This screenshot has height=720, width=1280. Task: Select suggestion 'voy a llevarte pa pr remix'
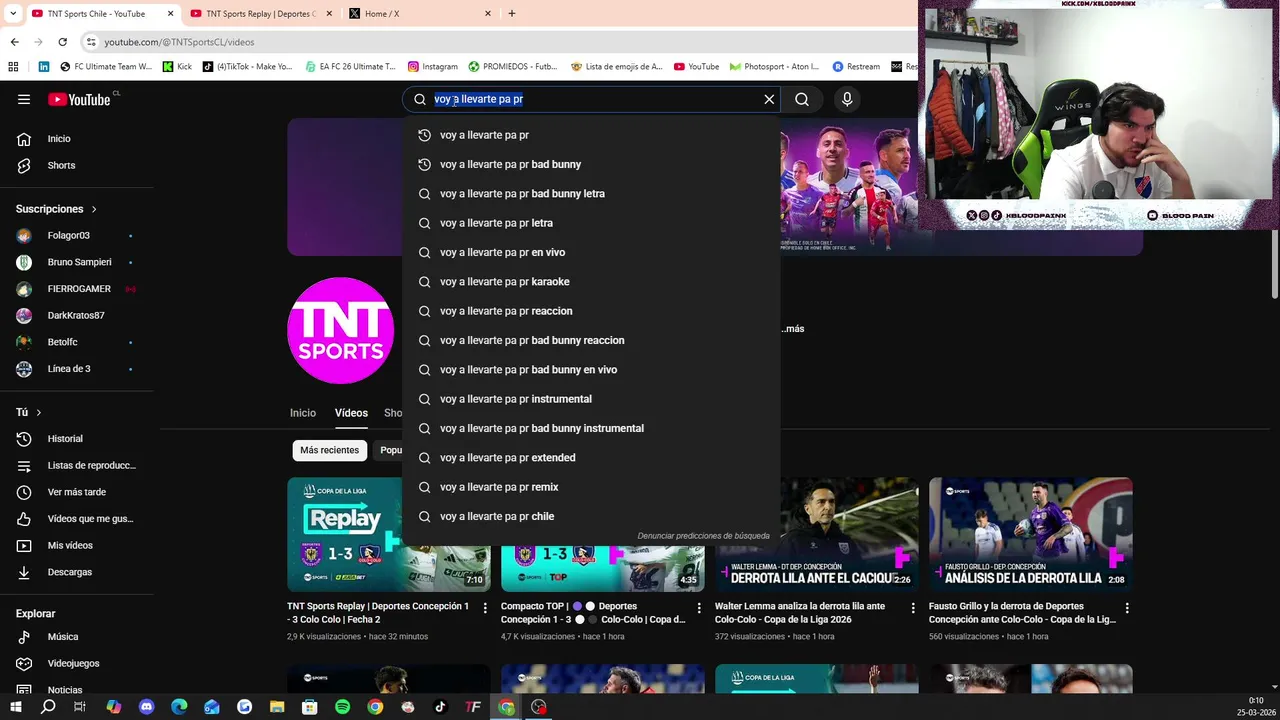point(591,487)
